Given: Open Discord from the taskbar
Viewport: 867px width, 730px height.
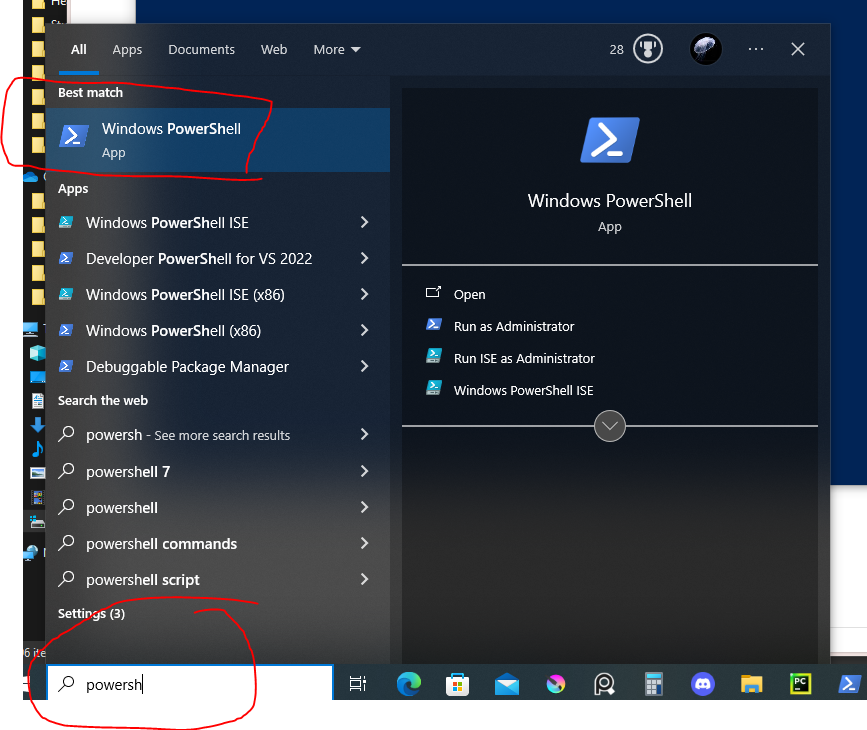Looking at the screenshot, I should 703,684.
